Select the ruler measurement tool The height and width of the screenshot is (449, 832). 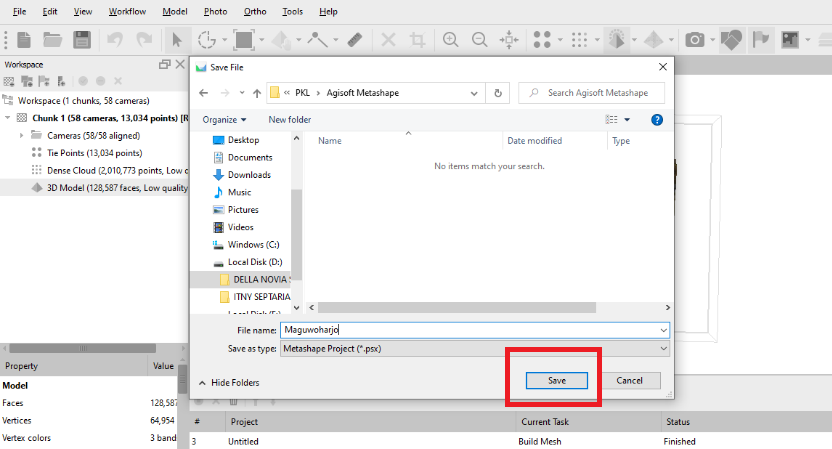(354, 40)
